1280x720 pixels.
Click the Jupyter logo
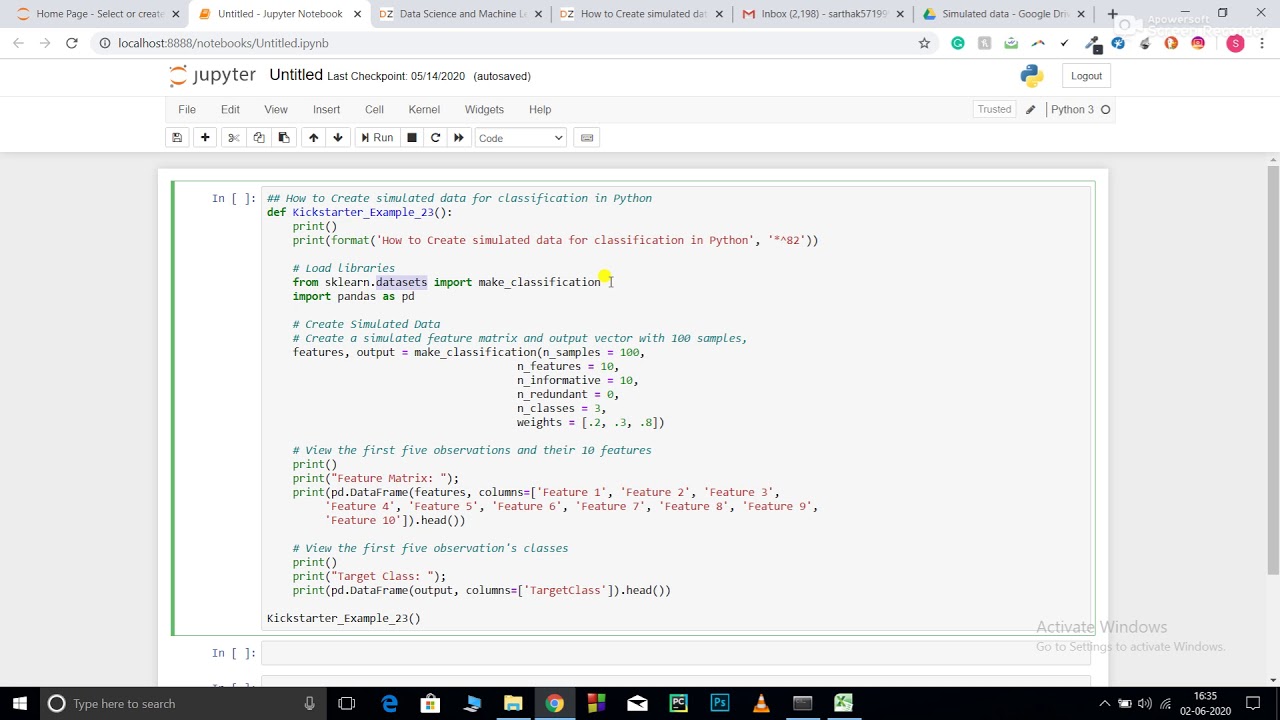pos(213,76)
